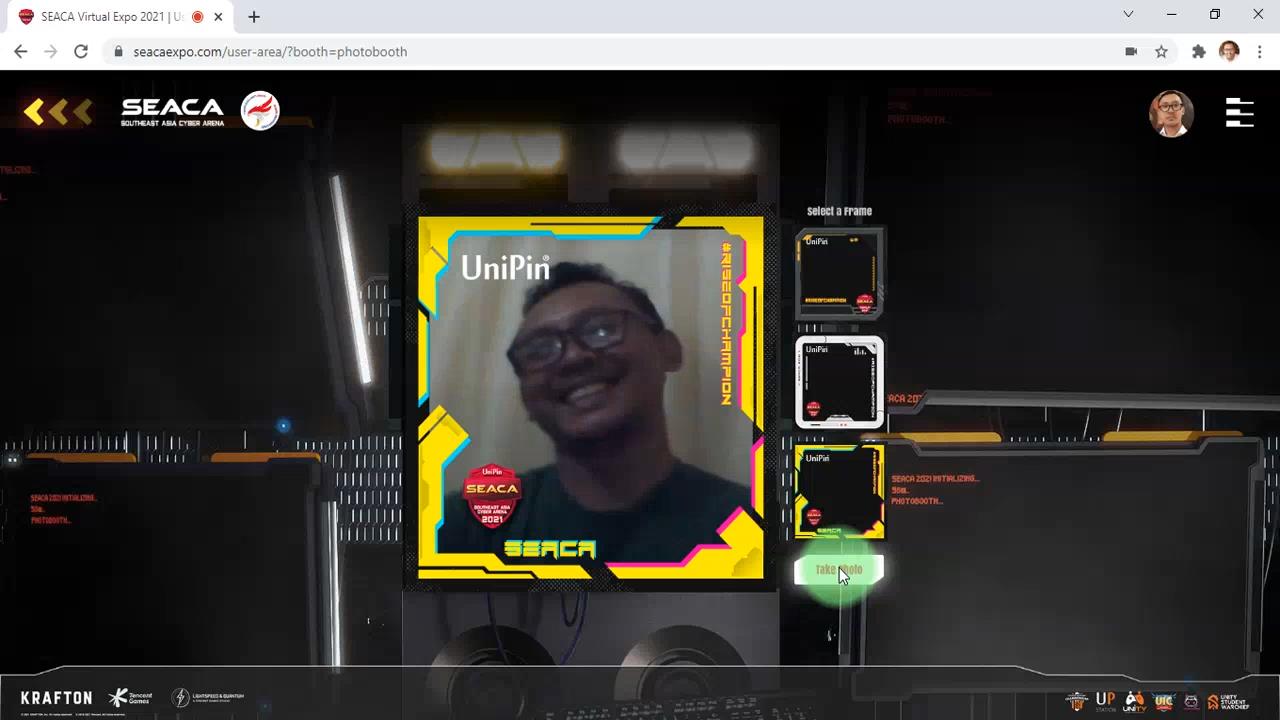Click the purple mask logo in footer
Image resolution: width=1280 pixels, height=720 pixels.
1191,702
